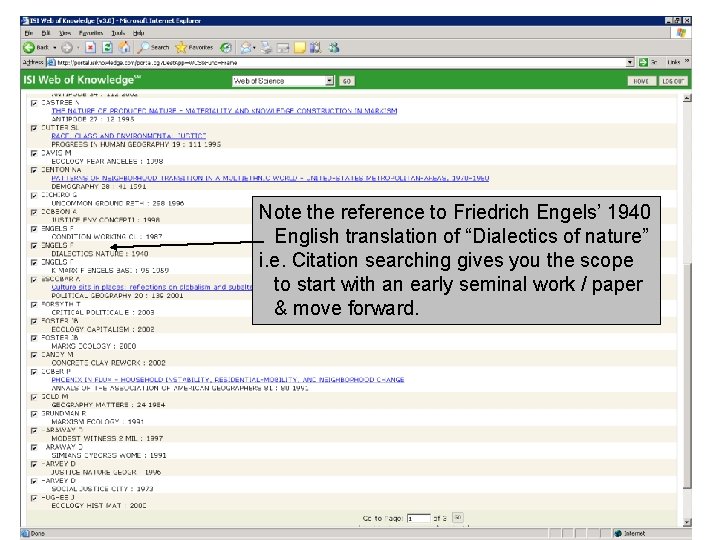Open Patterns of Neighborhood Transition link
The image size is (720, 540).
point(270,178)
